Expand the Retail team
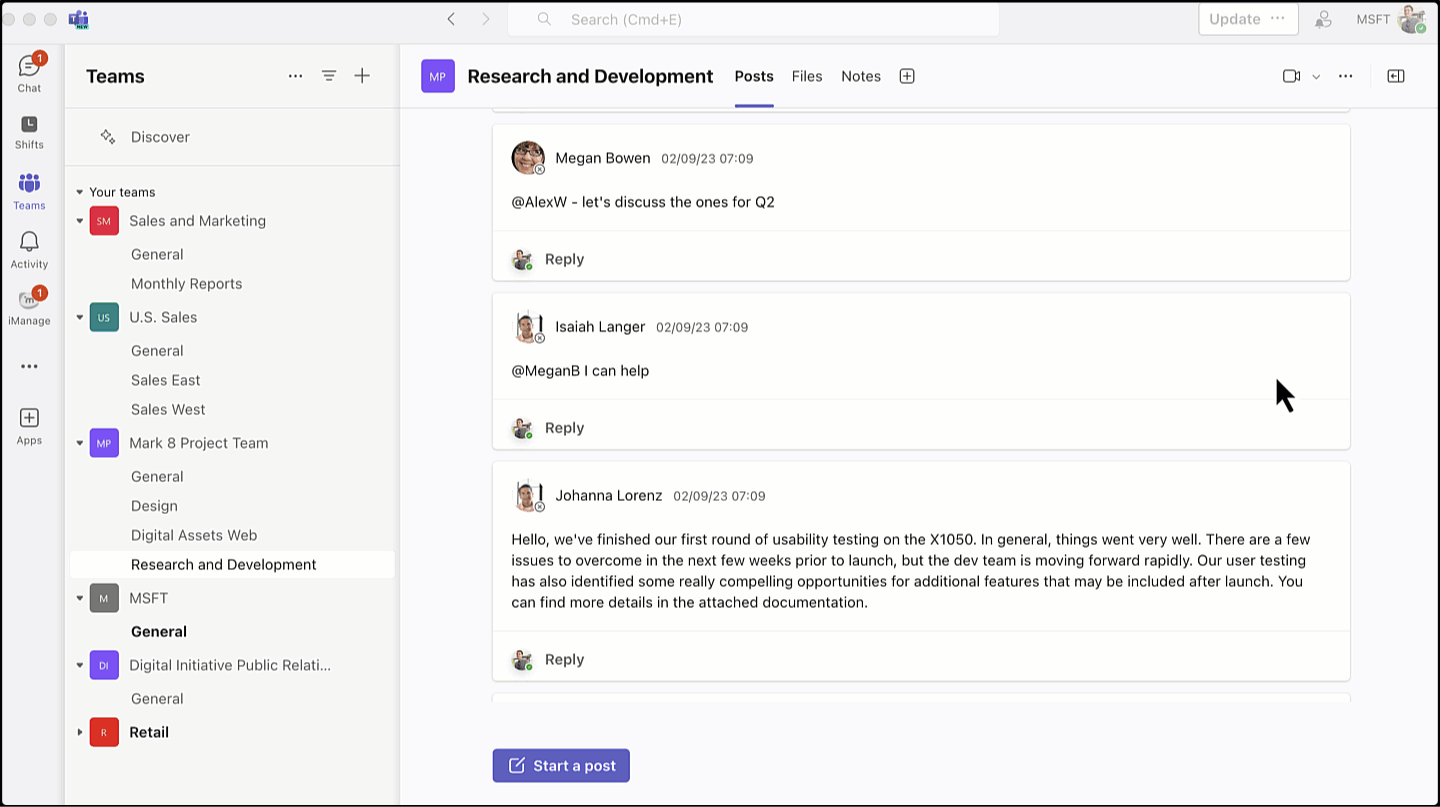 tap(80, 732)
